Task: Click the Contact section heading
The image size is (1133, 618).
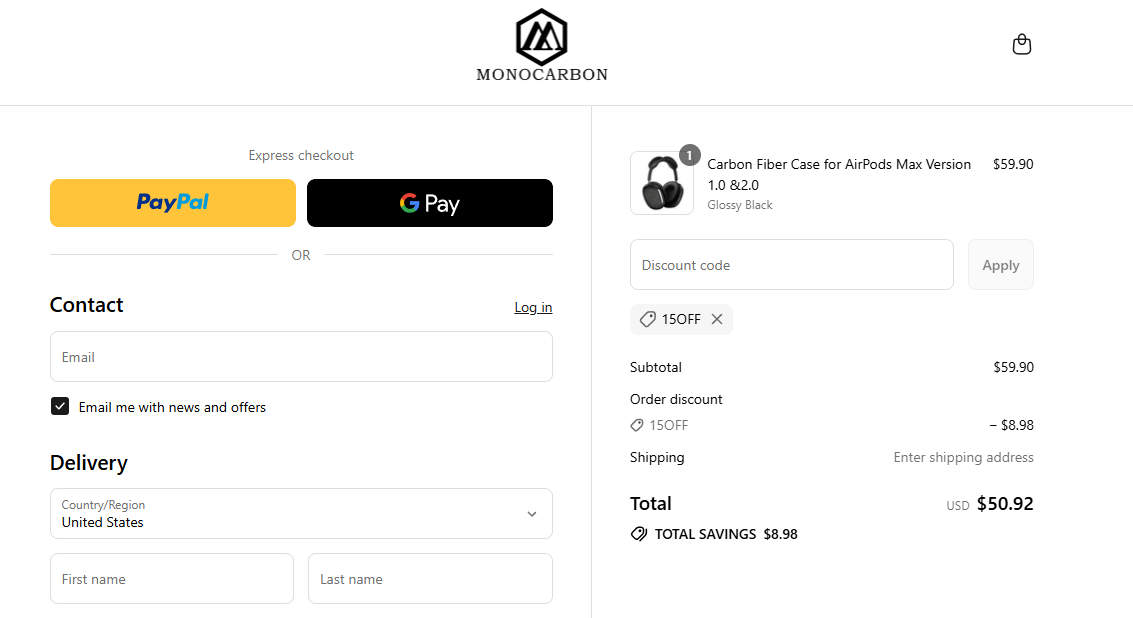Action: [x=87, y=305]
